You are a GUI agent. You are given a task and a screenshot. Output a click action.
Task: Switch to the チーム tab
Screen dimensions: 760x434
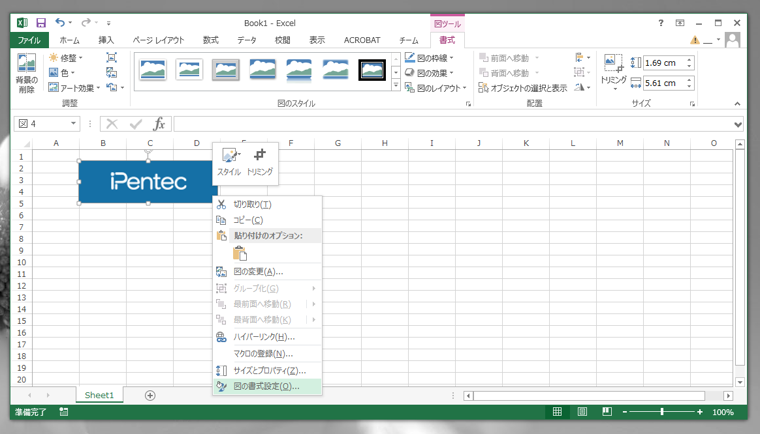pos(409,40)
